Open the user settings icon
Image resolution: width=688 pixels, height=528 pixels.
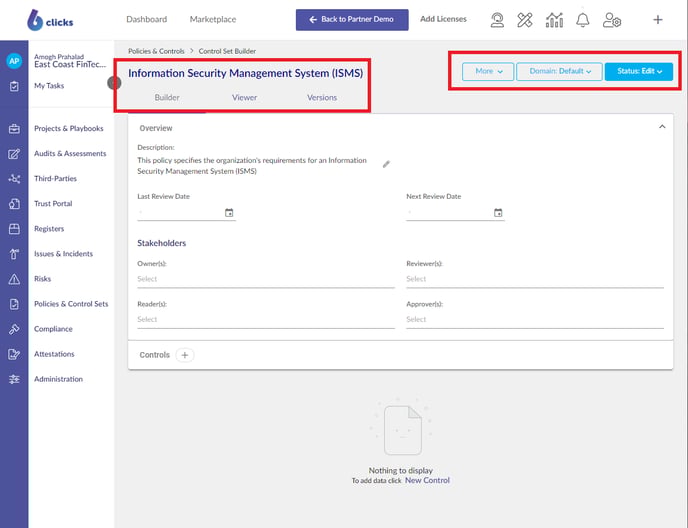(612, 20)
